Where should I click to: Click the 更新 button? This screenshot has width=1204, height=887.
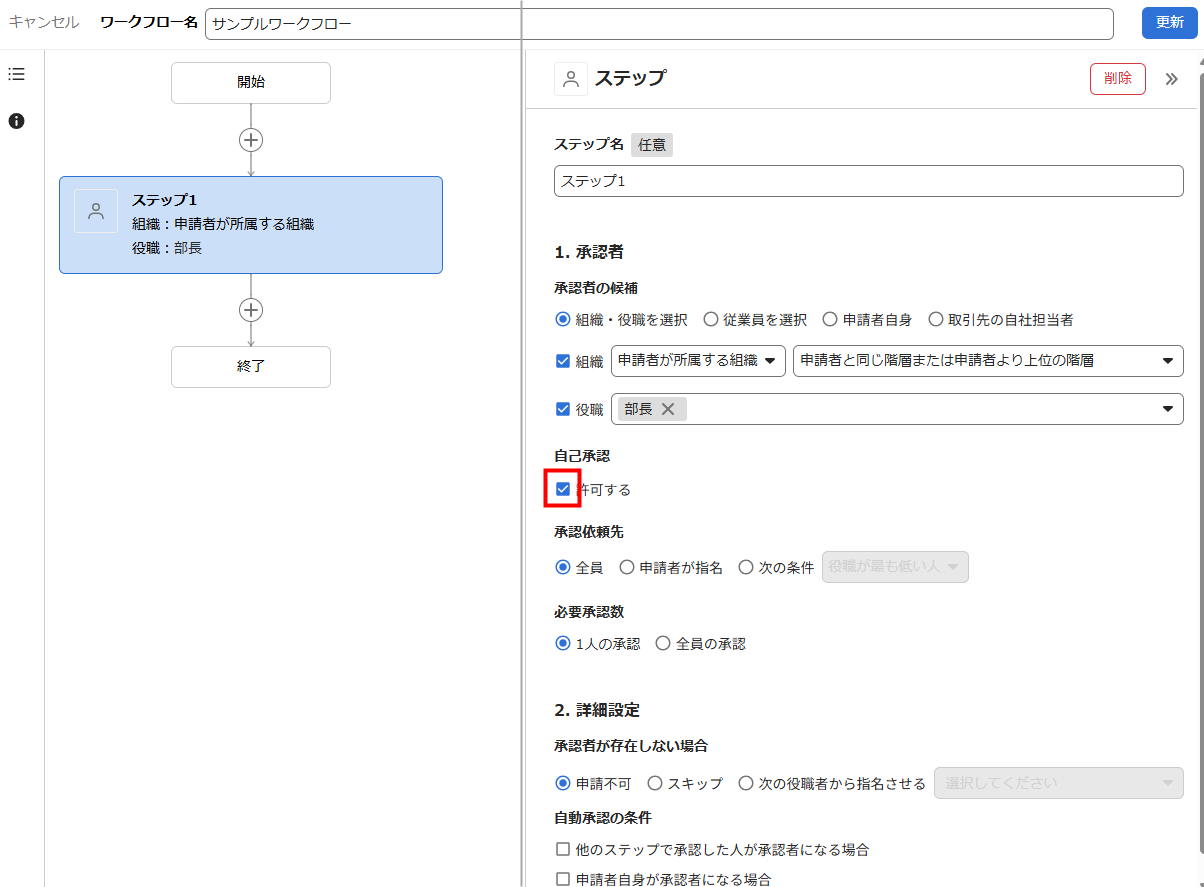pyautogui.click(x=1169, y=23)
